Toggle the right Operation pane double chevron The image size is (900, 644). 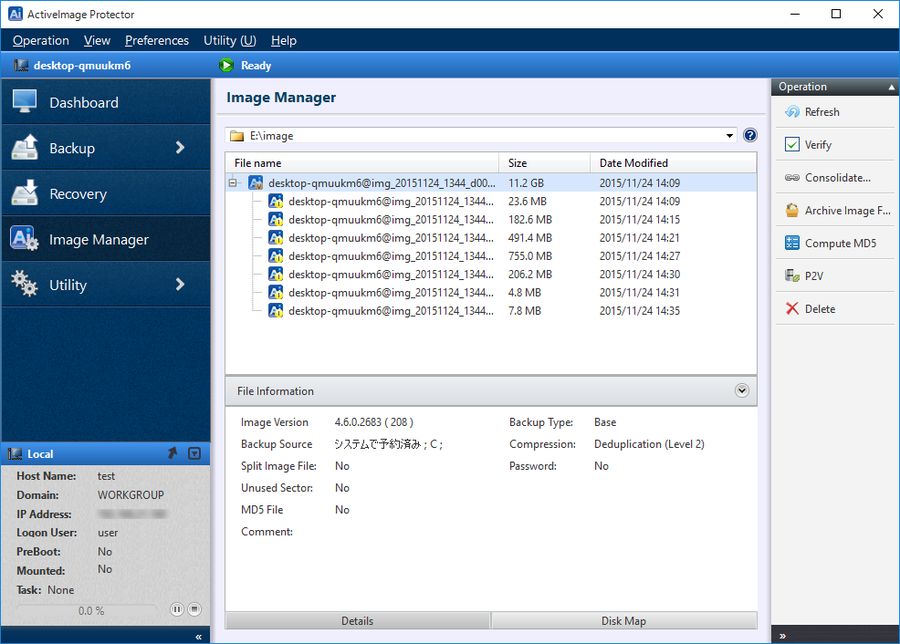[x=782, y=636]
